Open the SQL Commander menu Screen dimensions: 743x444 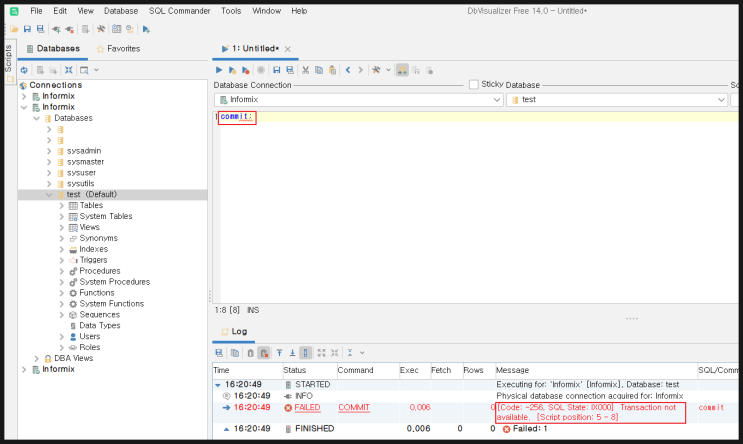(179, 11)
